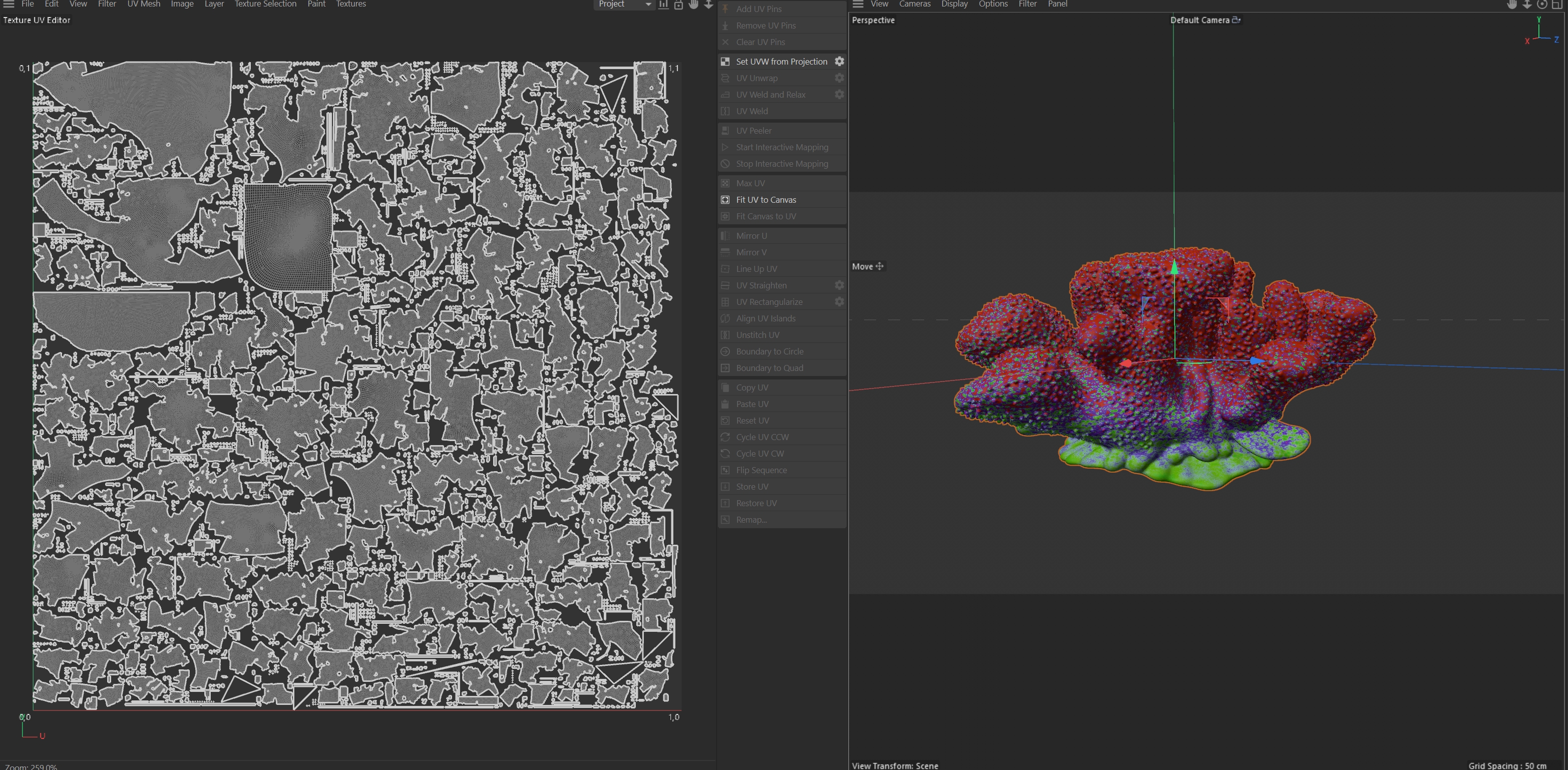
Task: Open the Cameras menu in viewport
Action: 914,5
